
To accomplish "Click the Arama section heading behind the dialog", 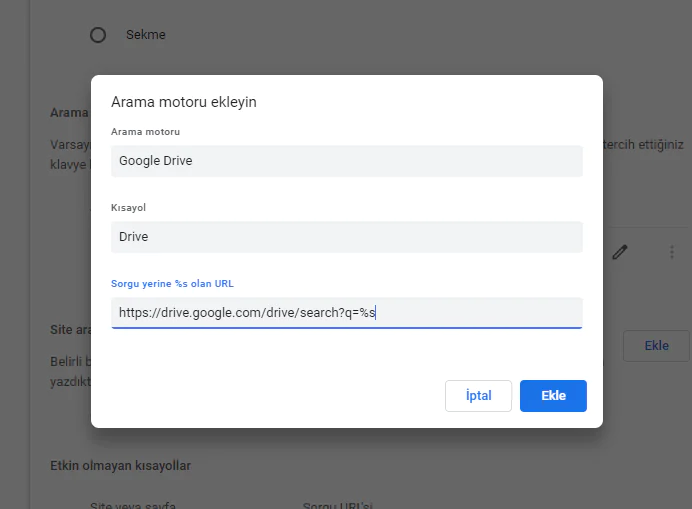I will 69,113.
